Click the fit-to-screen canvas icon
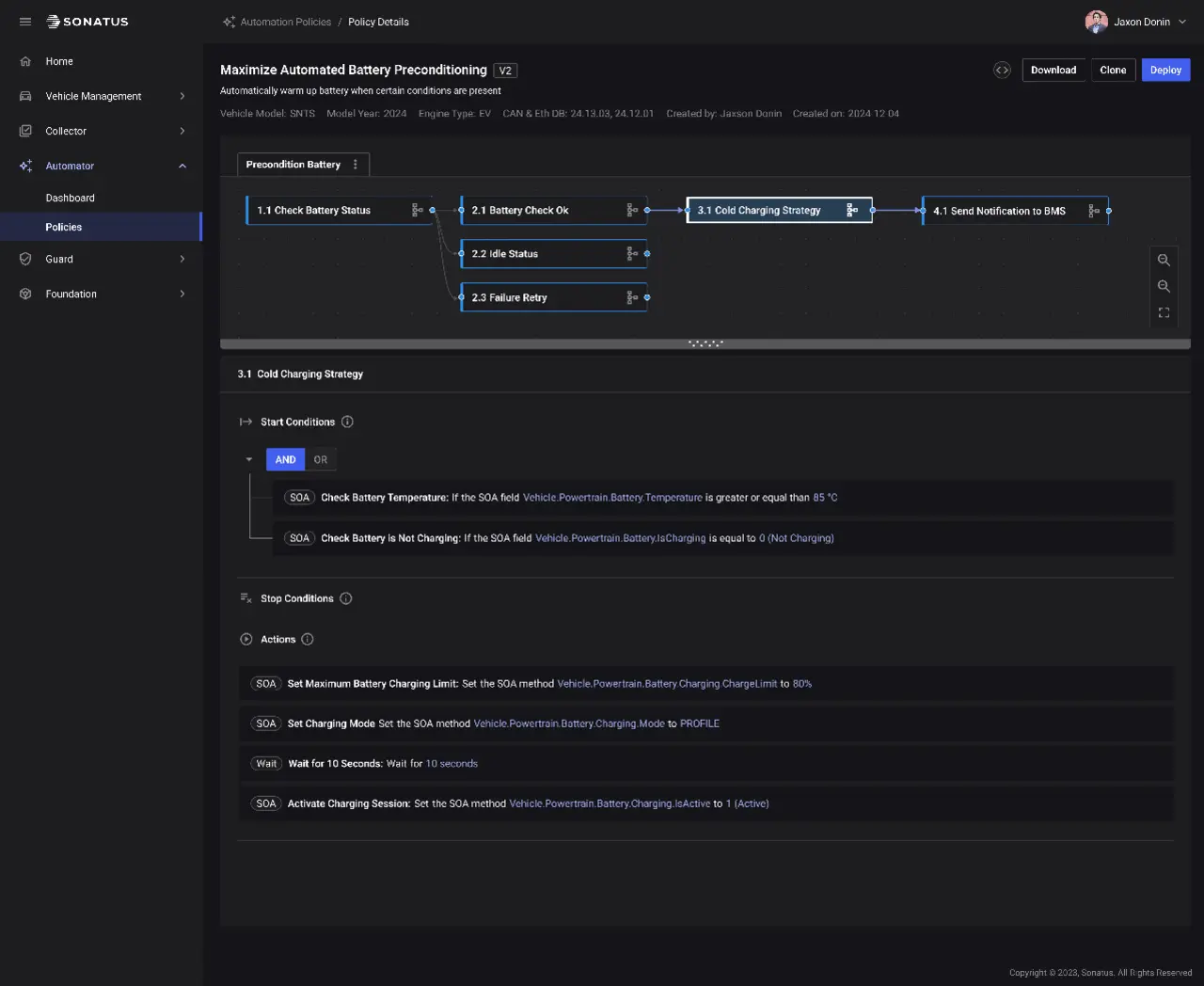 coord(1164,312)
